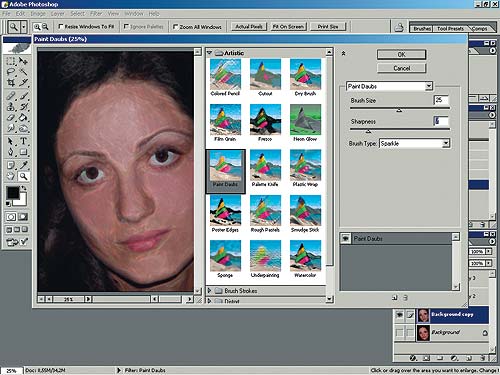Select the Zoom tool in toolbox
This screenshot has height=375, width=500.
[23, 176]
